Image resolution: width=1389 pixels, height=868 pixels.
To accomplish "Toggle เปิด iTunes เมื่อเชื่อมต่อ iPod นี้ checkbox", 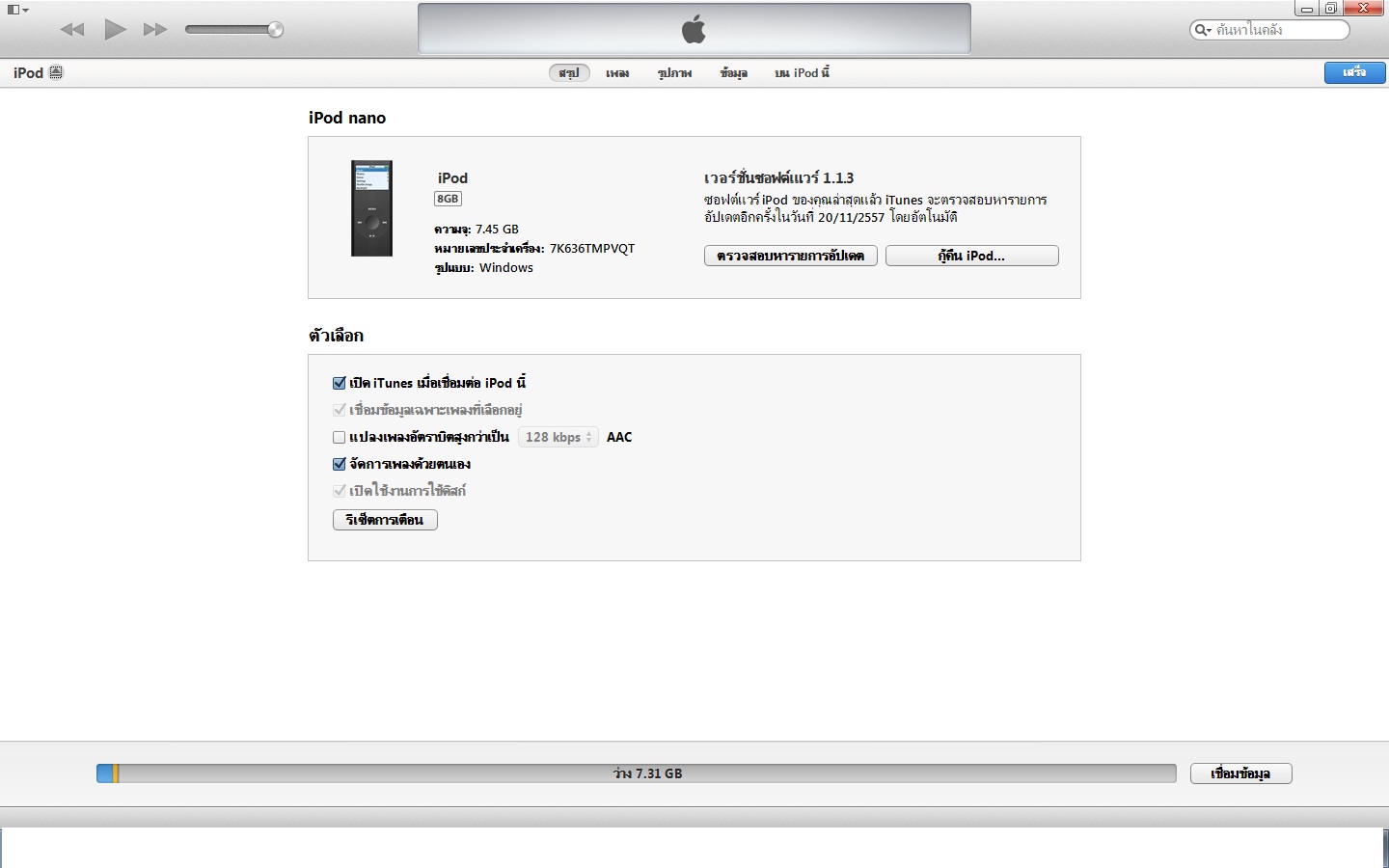I will click(x=339, y=383).
